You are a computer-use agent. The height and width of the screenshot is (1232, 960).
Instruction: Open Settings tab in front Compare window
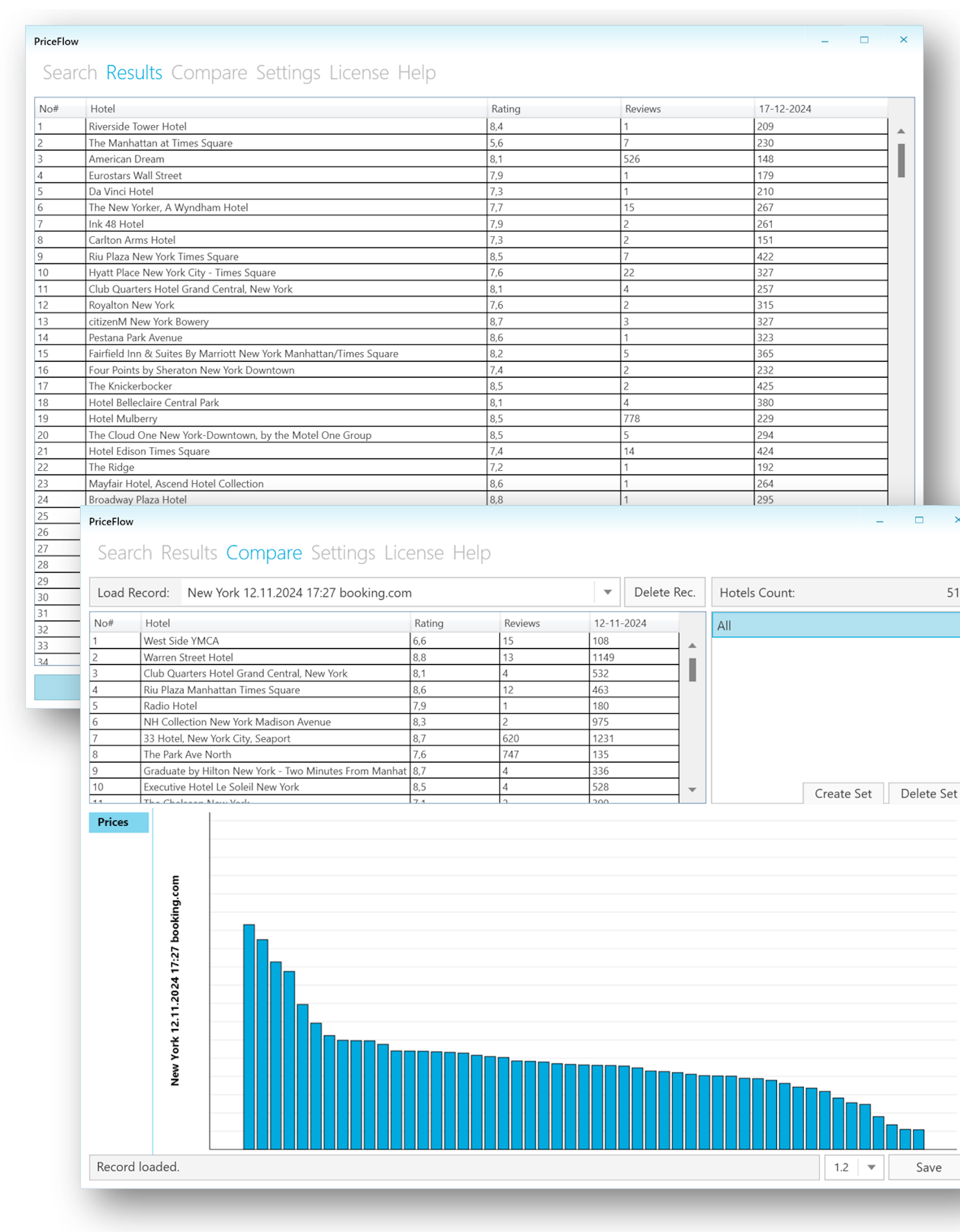click(x=343, y=552)
